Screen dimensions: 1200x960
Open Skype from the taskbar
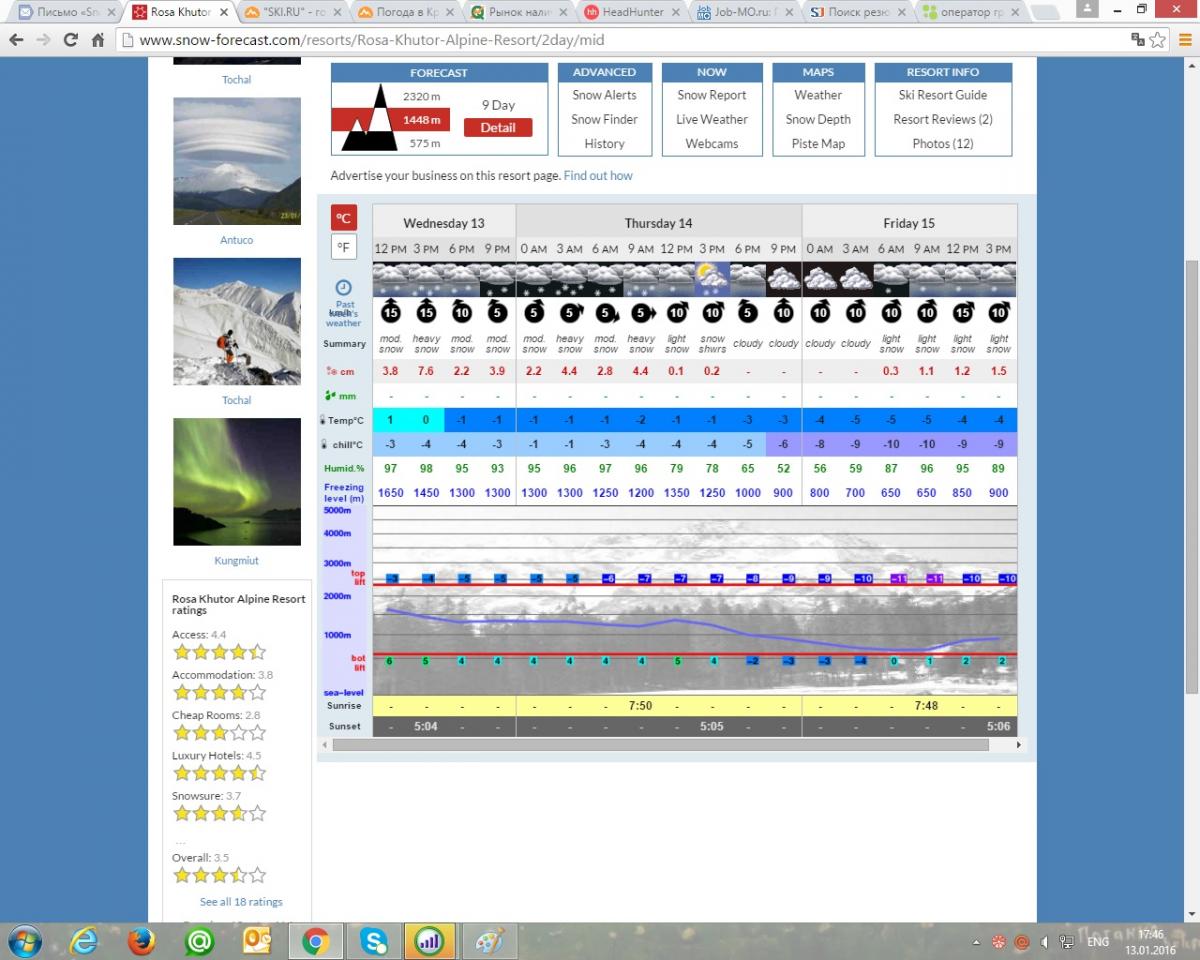(375, 941)
